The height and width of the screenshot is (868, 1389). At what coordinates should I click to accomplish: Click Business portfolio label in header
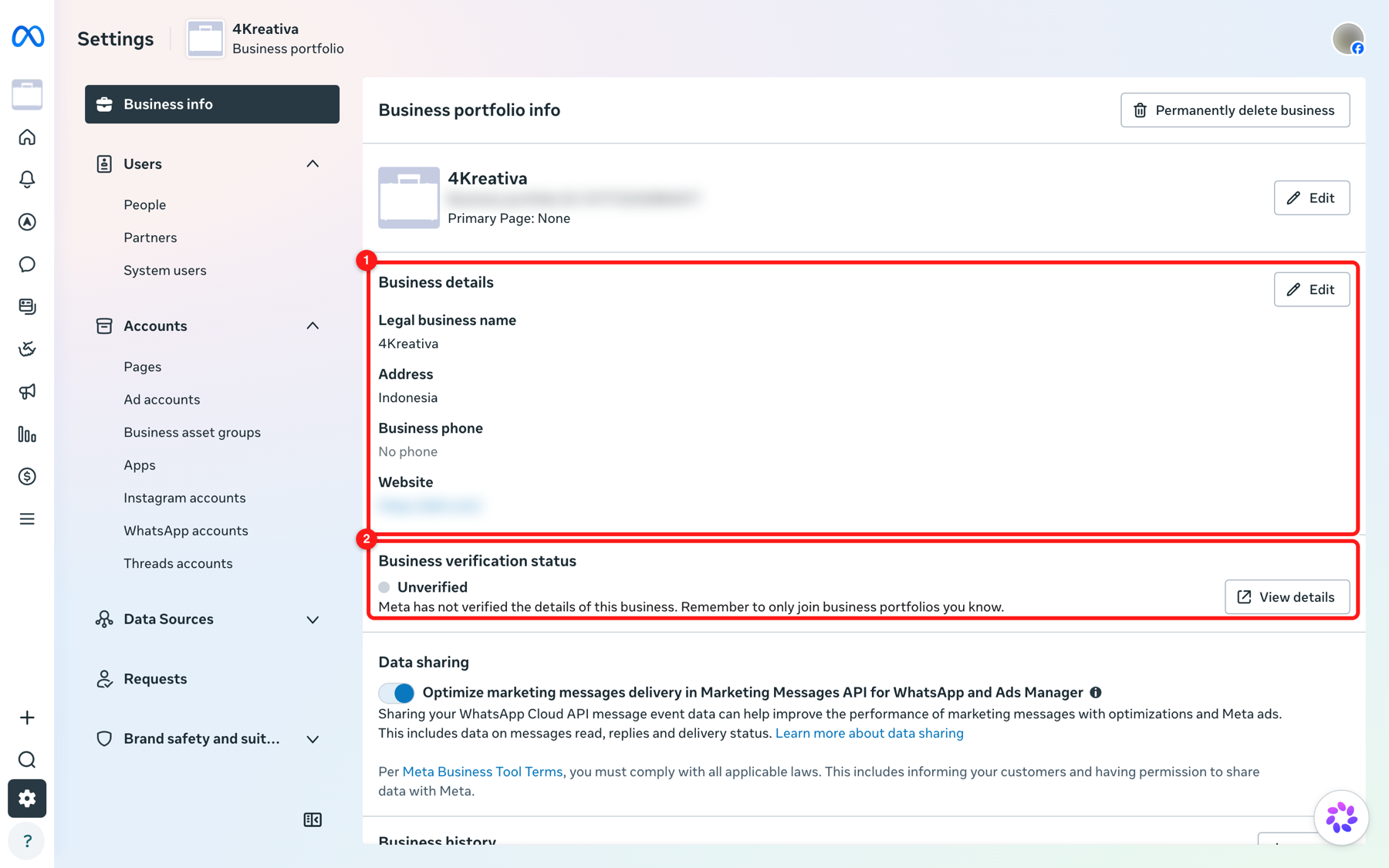click(288, 49)
